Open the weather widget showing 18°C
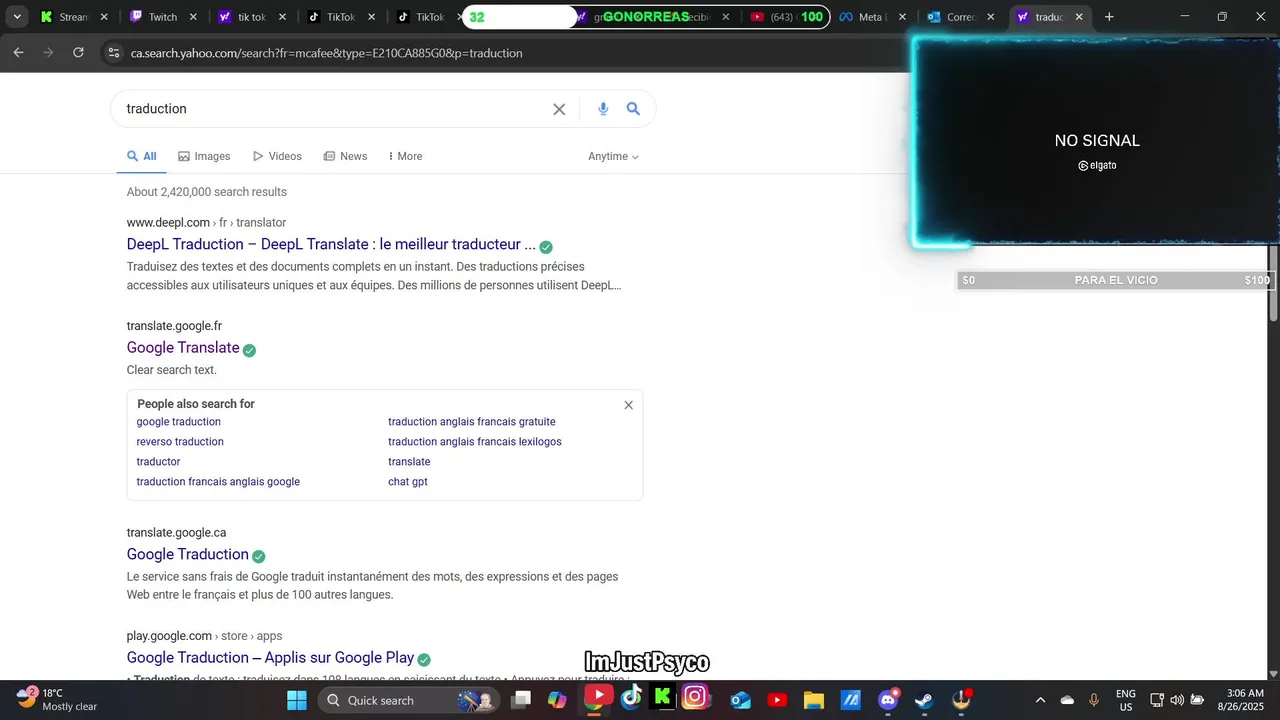This screenshot has height=720, width=1280. point(56,699)
